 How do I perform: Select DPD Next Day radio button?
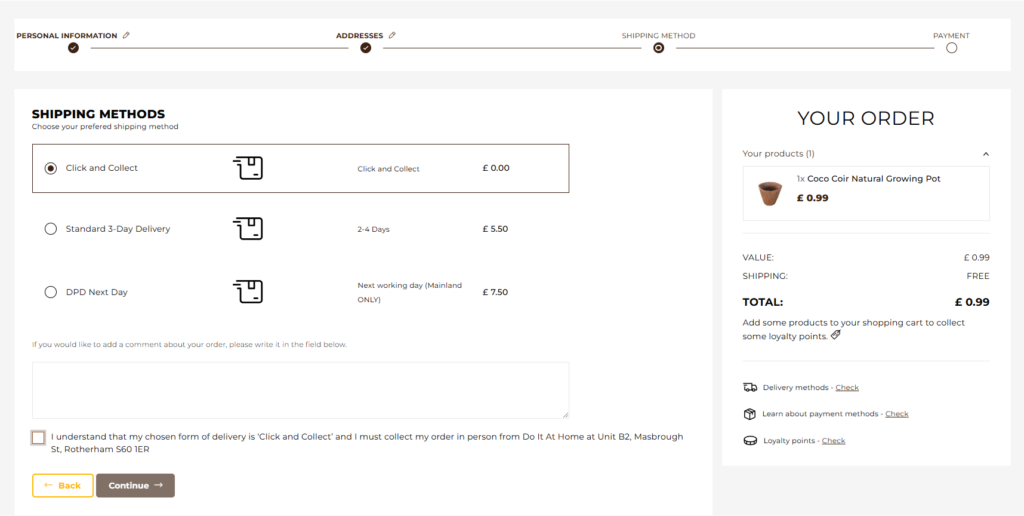point(50,292)
